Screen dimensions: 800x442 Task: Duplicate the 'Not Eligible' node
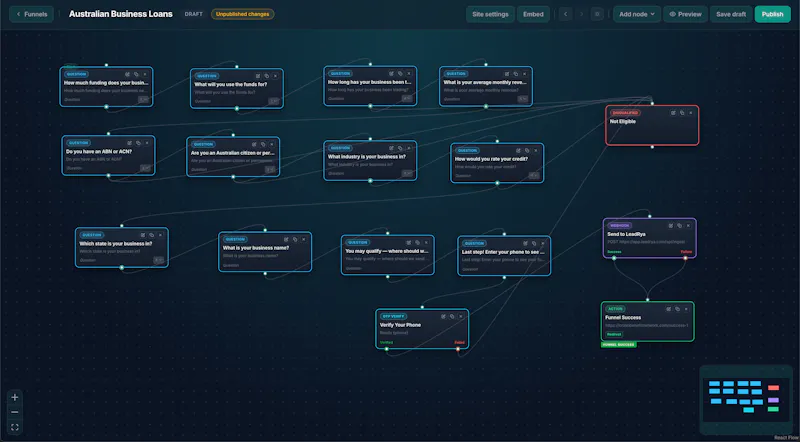(682, 113)
